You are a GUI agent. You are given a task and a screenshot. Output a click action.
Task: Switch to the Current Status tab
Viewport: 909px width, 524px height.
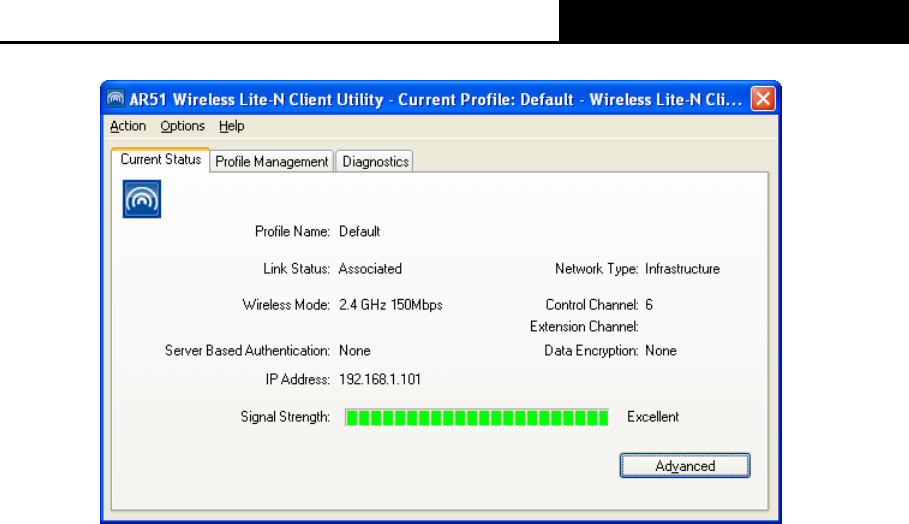tap(161, 159)
